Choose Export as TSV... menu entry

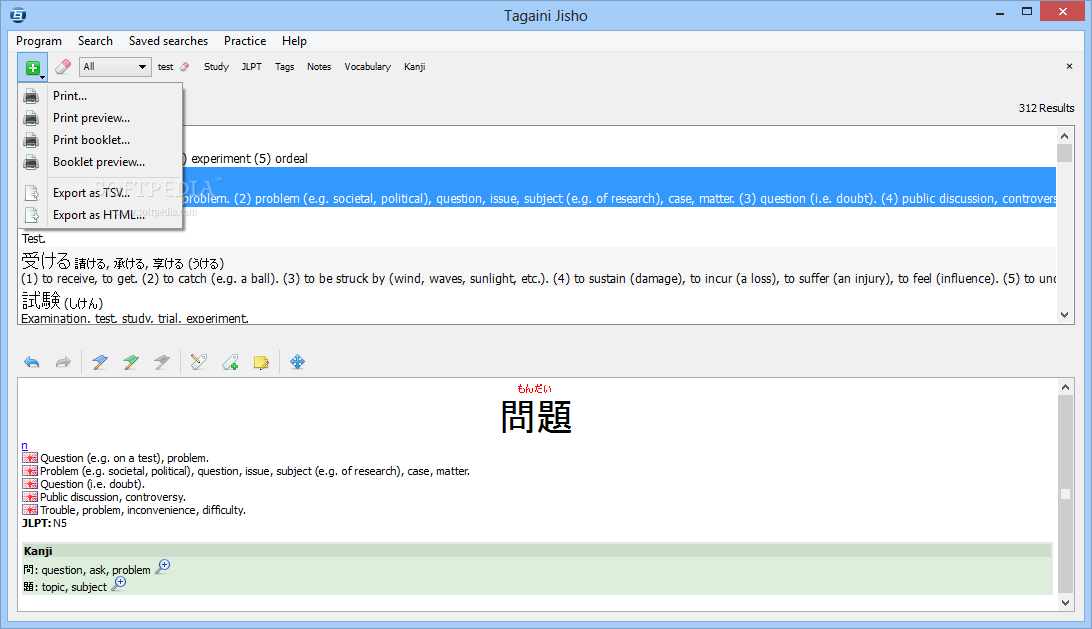[x=100, y=193]
